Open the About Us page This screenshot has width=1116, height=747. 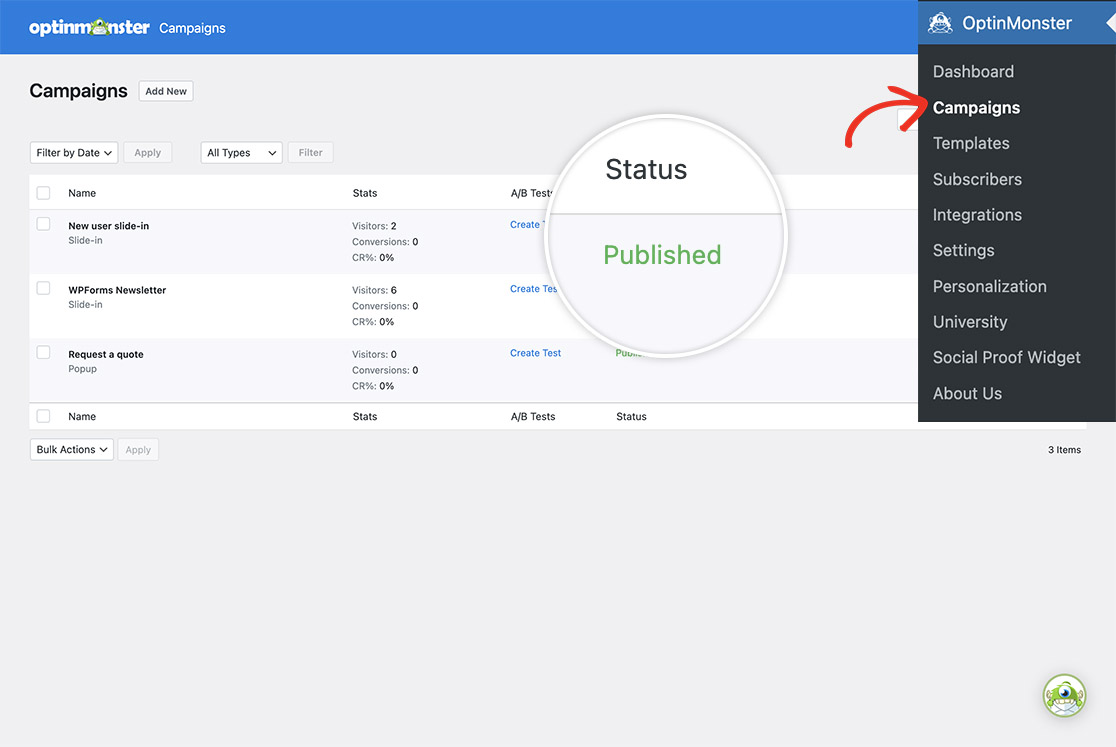(x=967, y=393)
